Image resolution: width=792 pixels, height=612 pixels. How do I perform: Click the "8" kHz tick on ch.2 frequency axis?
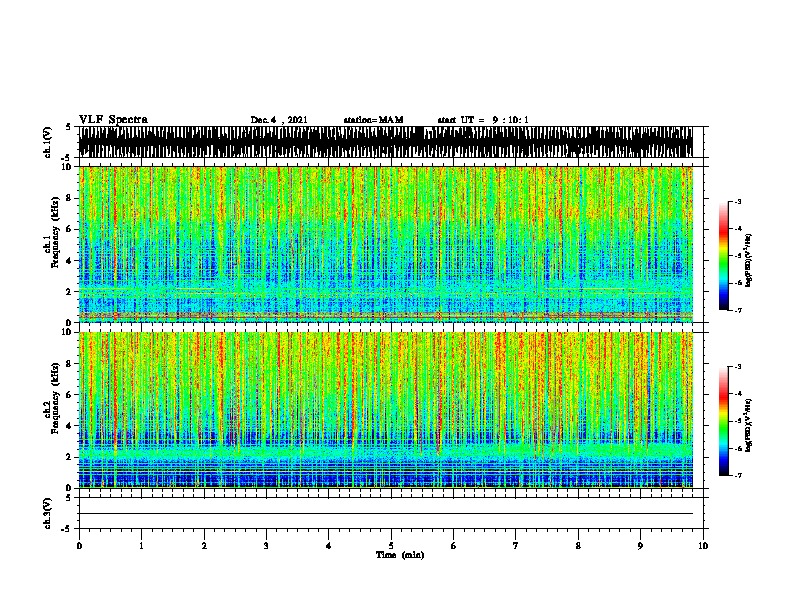point(69,364)
